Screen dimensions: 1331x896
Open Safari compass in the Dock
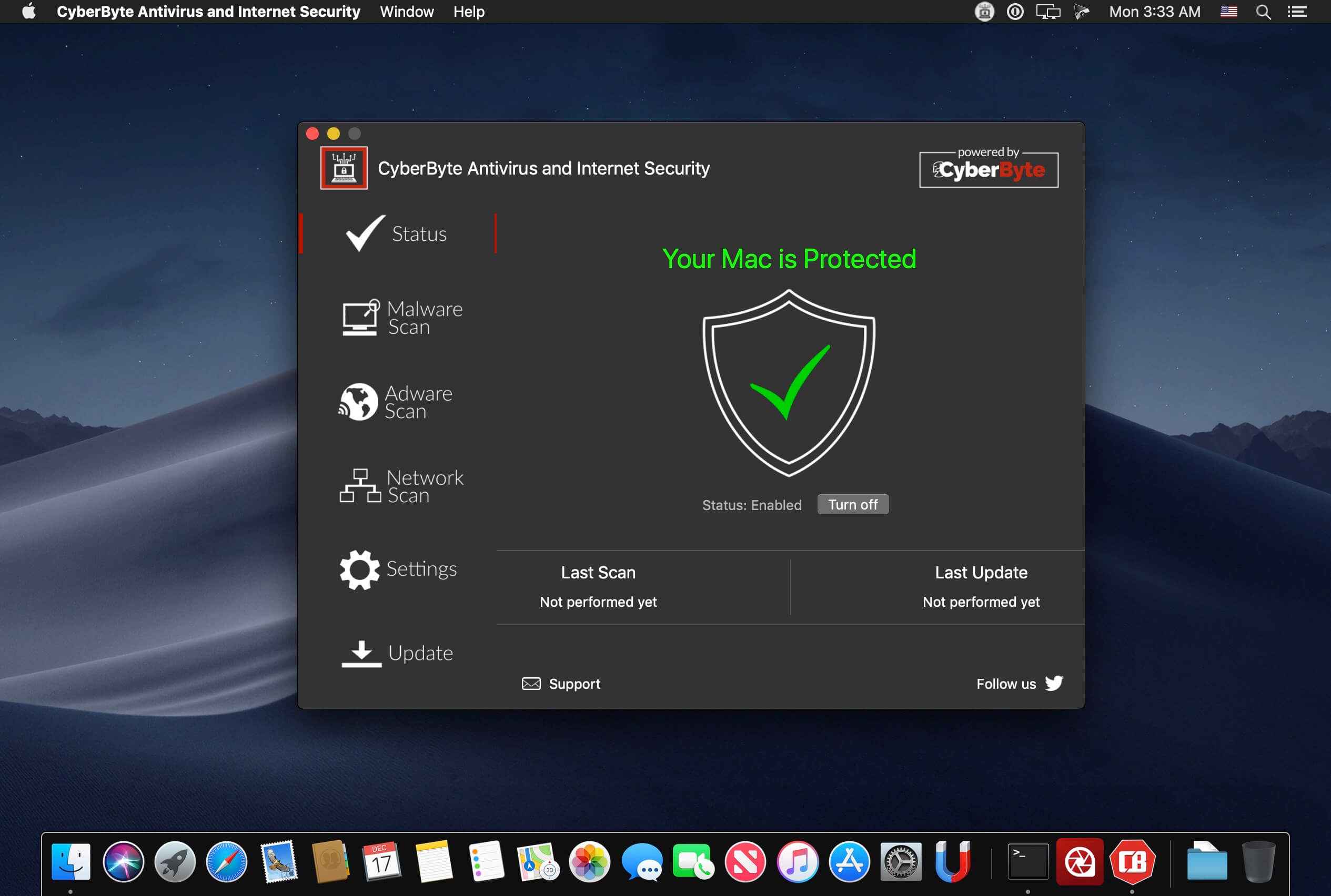click(x=227, y=861)
